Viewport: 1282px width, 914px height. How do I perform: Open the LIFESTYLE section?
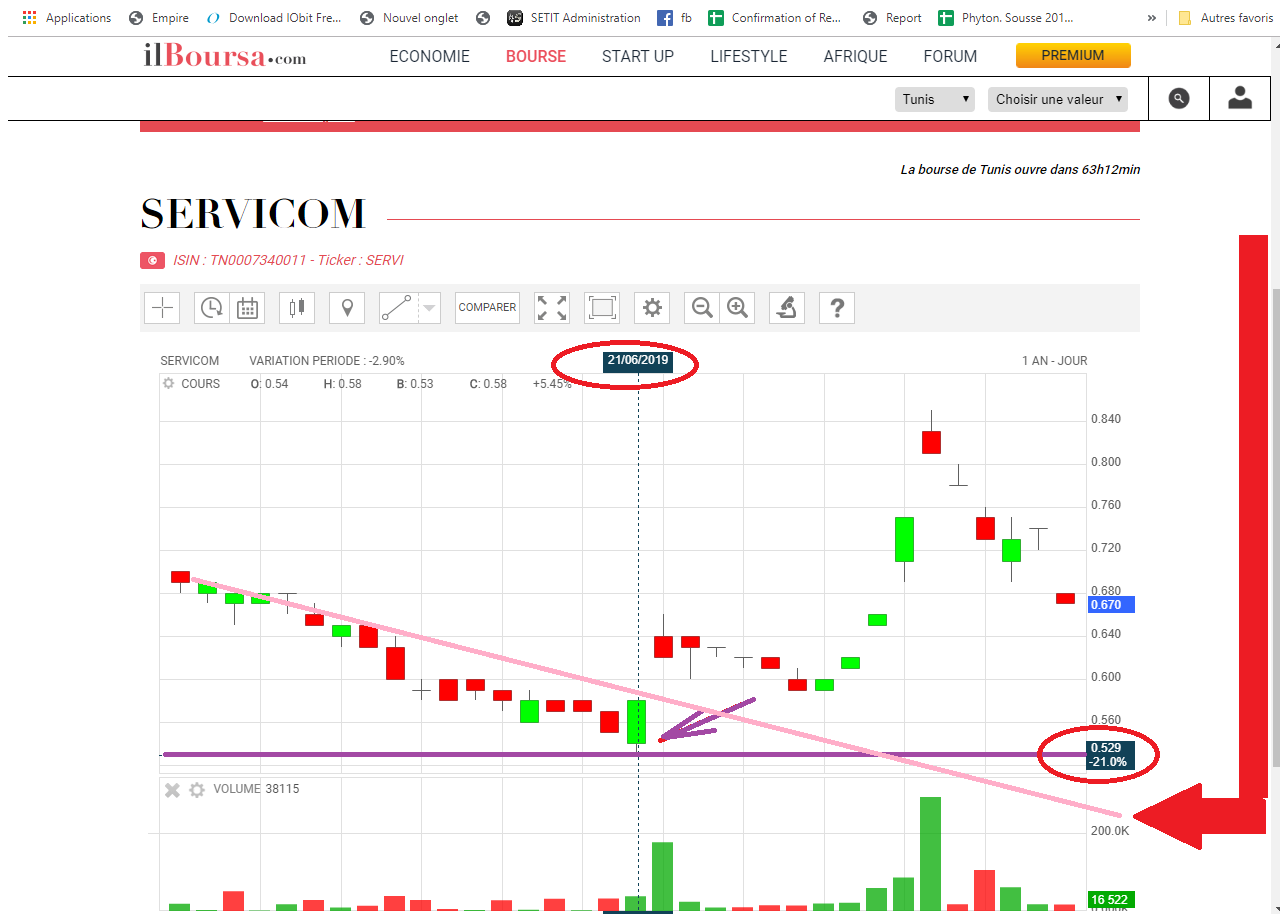[749, 56]
